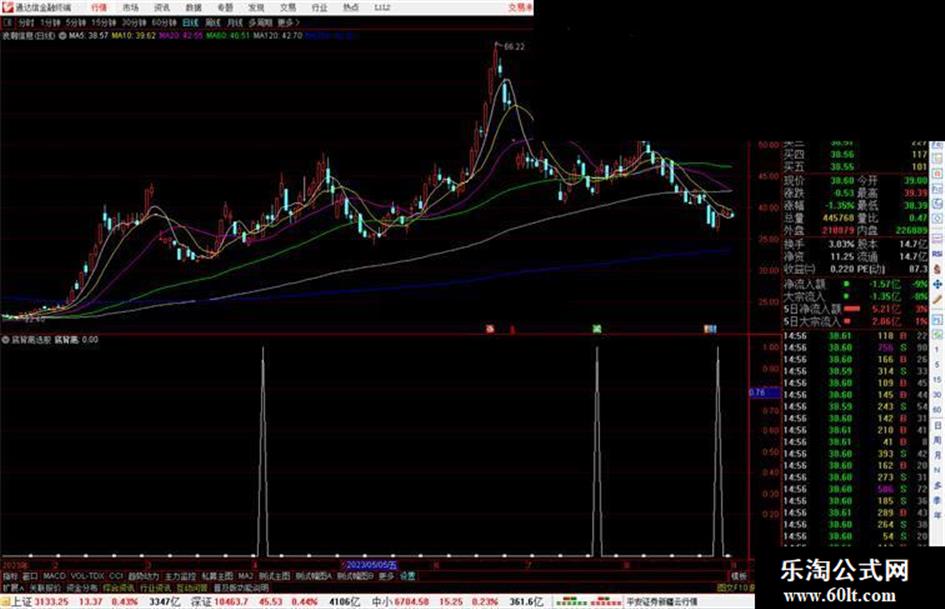Open the 市场 menu
Viewport: 945px width, 609px height.
click(130, 8)
